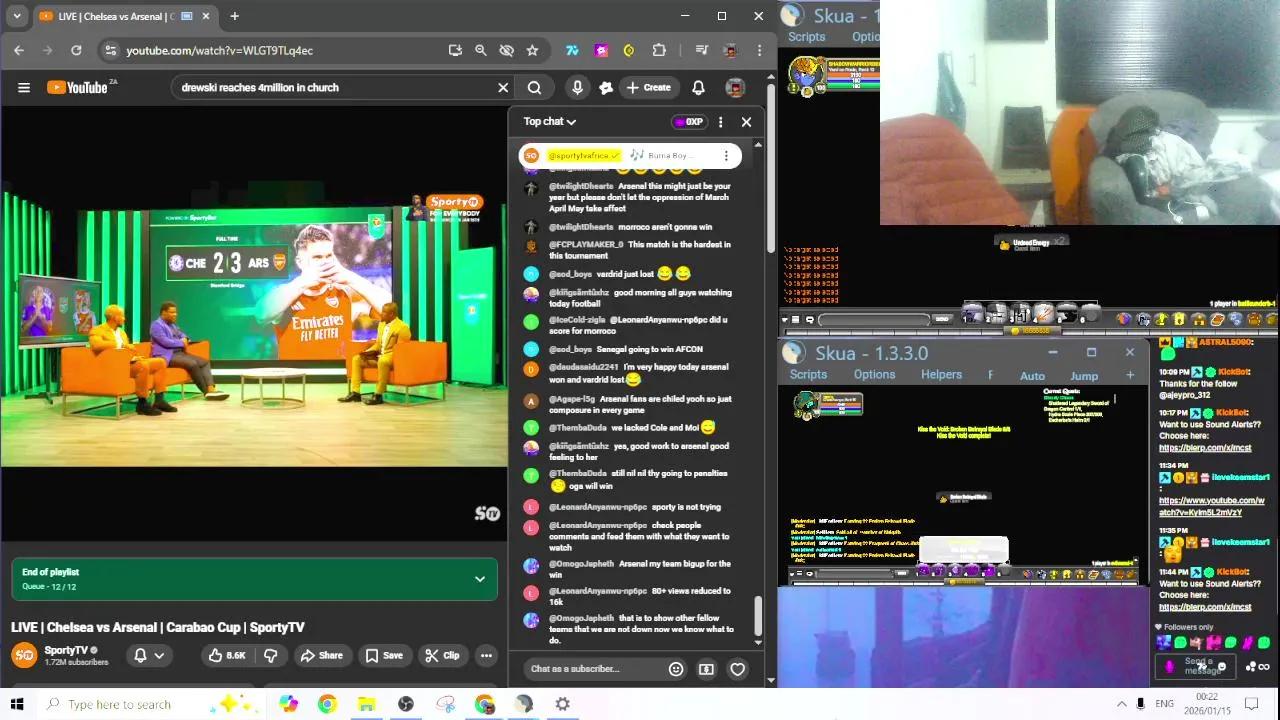Open Settings gear on the taskbar
This screenshot has height=720, width=1280.
coord(563,704)
